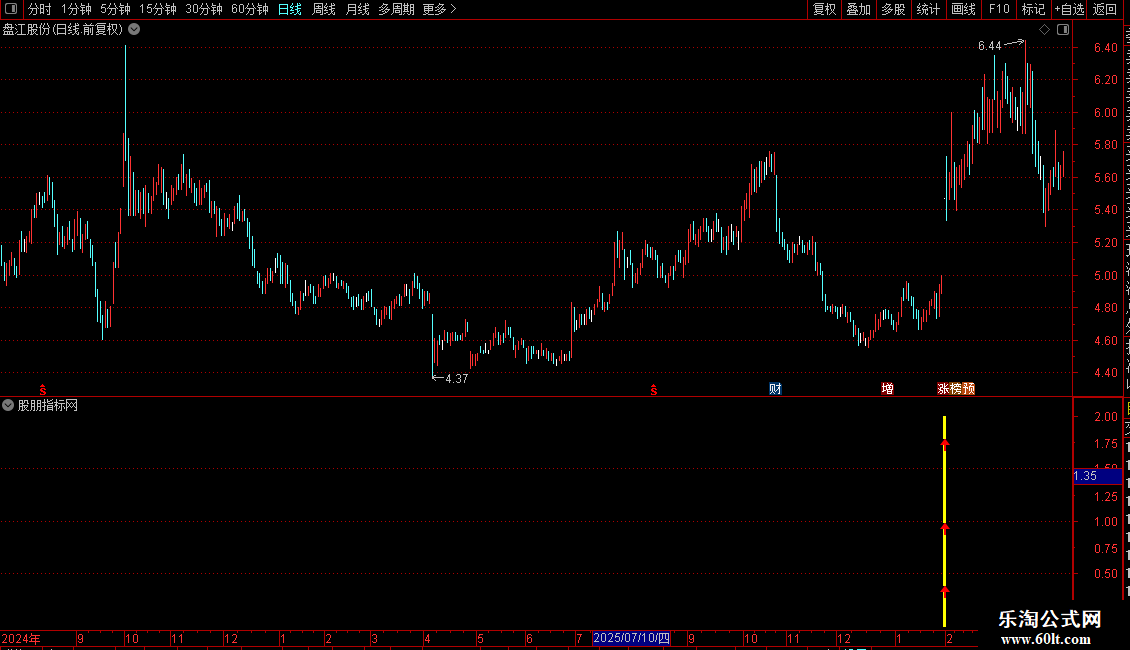Collapse the 股朋指标网 indicator panel chevron

click(8, 406)
